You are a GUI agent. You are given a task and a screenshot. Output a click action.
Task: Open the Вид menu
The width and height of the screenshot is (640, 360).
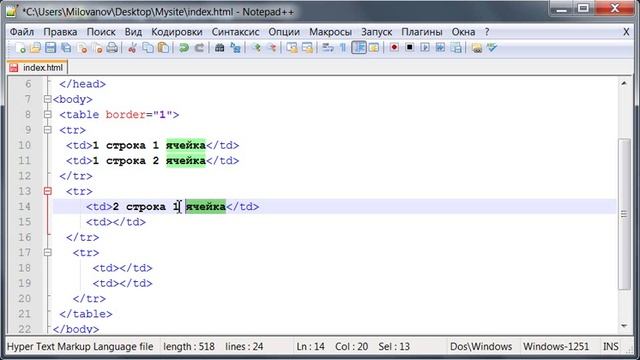(133, 32)
